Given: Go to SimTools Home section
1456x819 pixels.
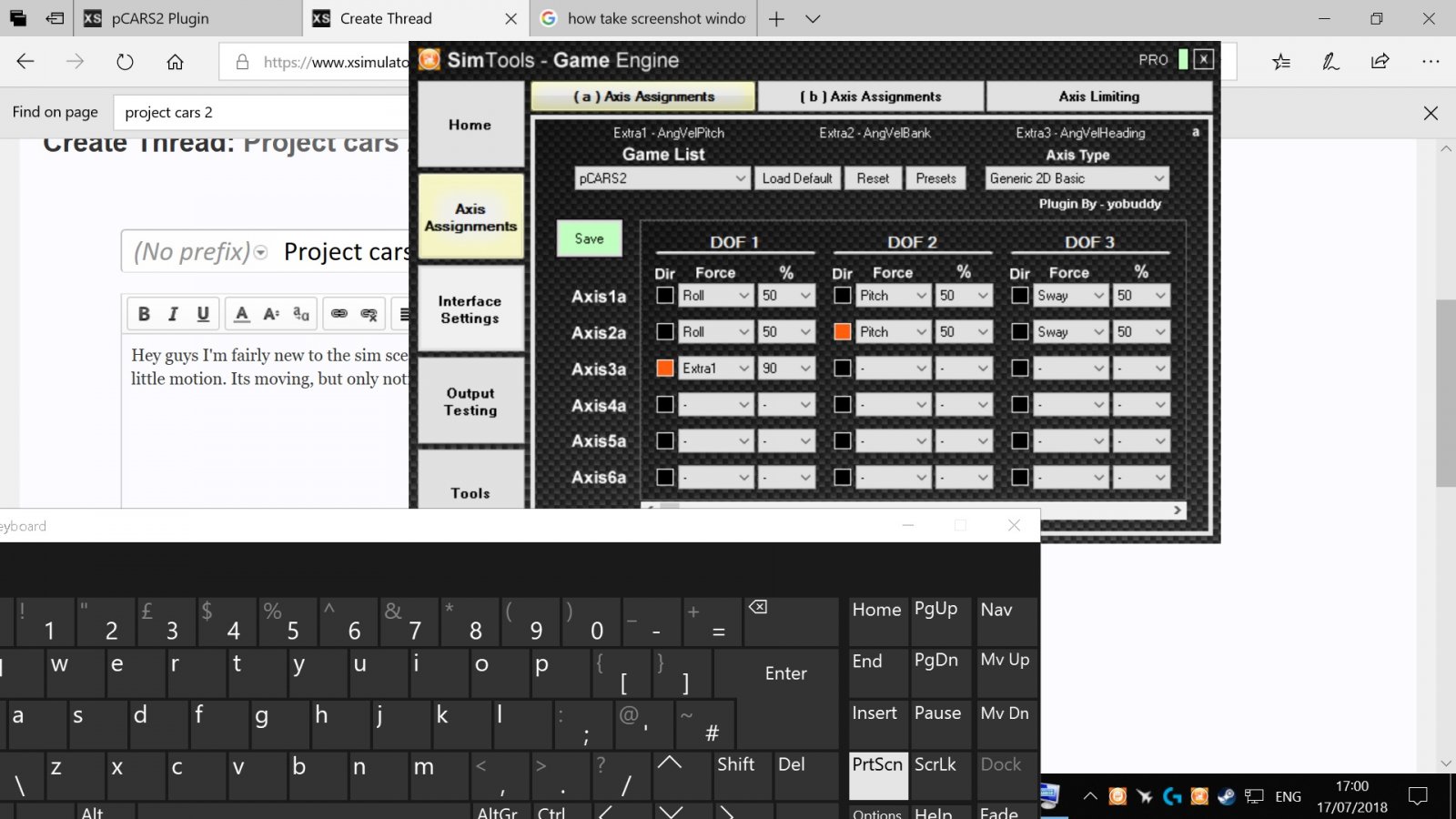Looking at the screenshot, I should [470, 125].
